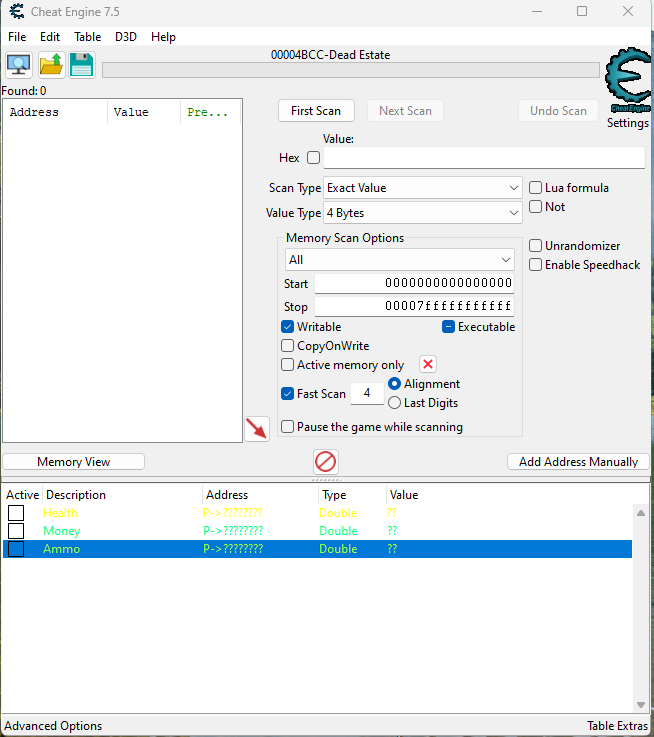Open the Help menu

point(163,37)
